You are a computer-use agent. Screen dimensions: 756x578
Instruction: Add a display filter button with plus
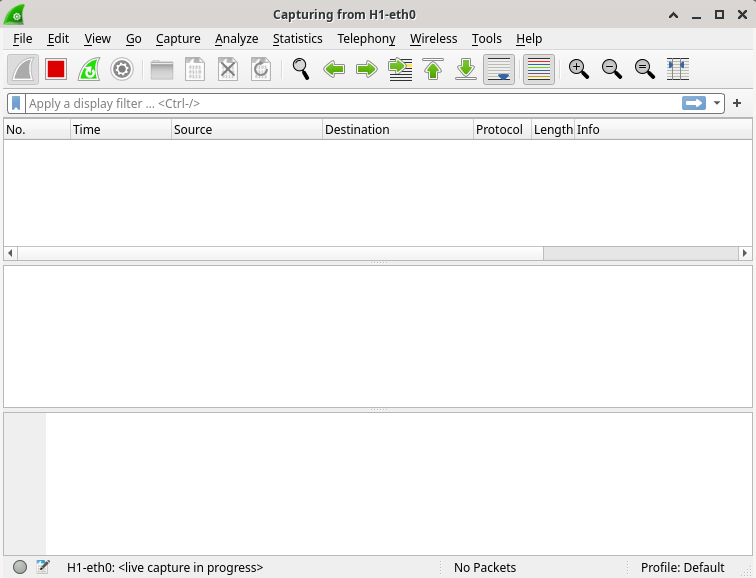(737, 103)
